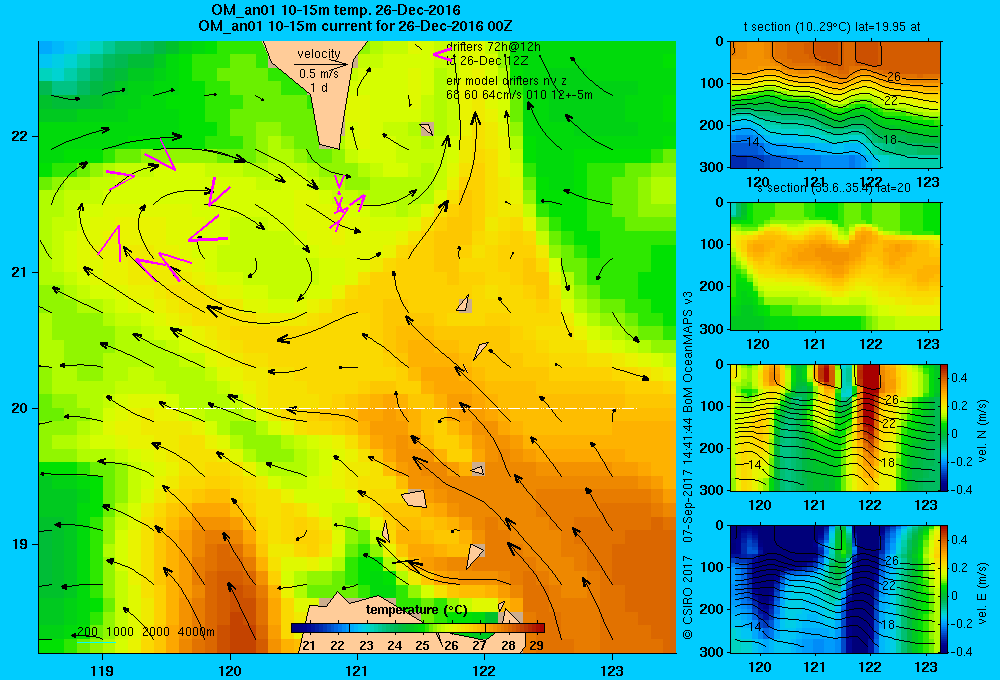
Task: Click the '4000m' depth contour legend entry
Action: pos(196,632)
